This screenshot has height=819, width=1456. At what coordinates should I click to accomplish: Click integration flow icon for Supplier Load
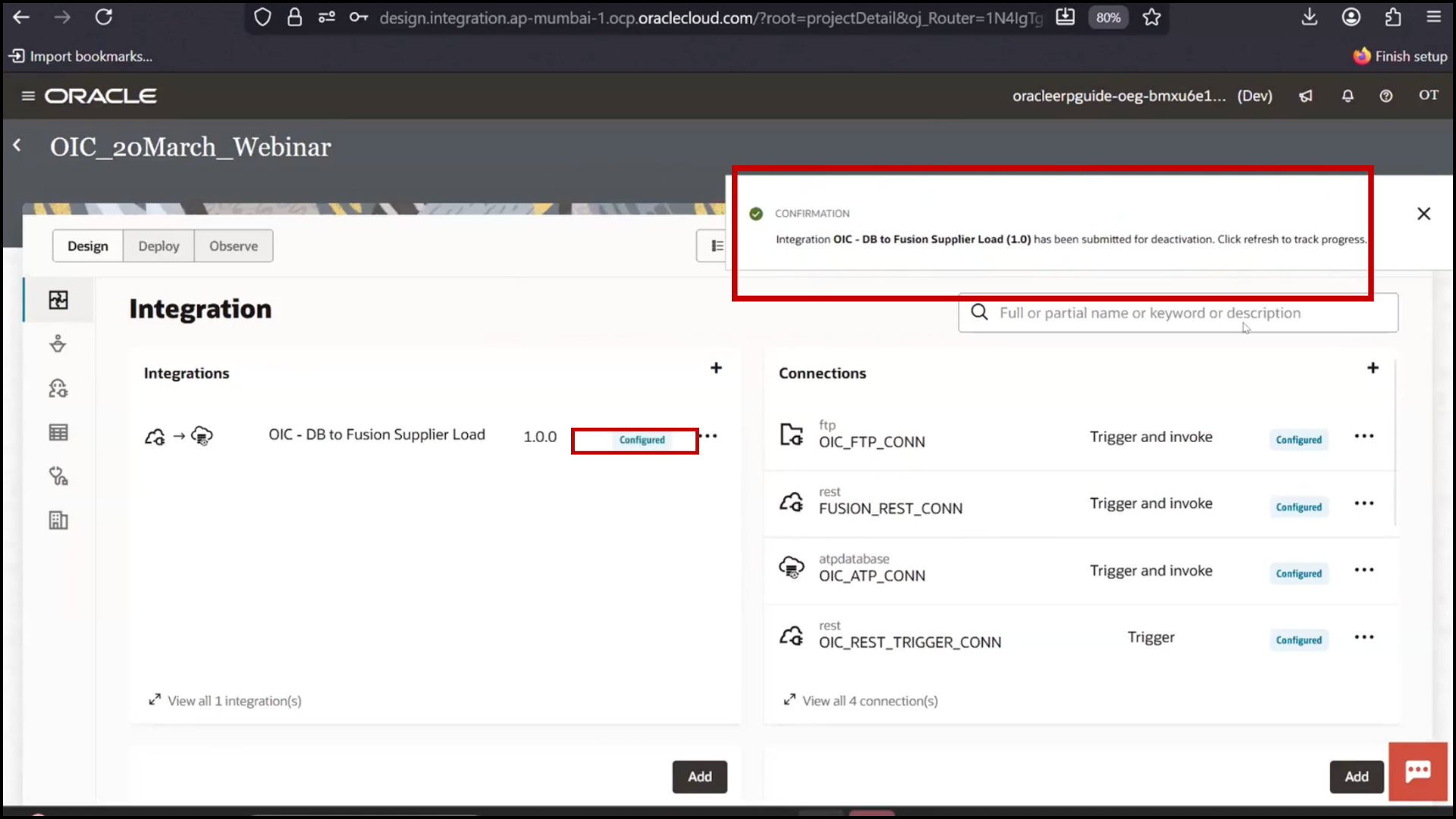pyautogui.click(x=179, y=436)
